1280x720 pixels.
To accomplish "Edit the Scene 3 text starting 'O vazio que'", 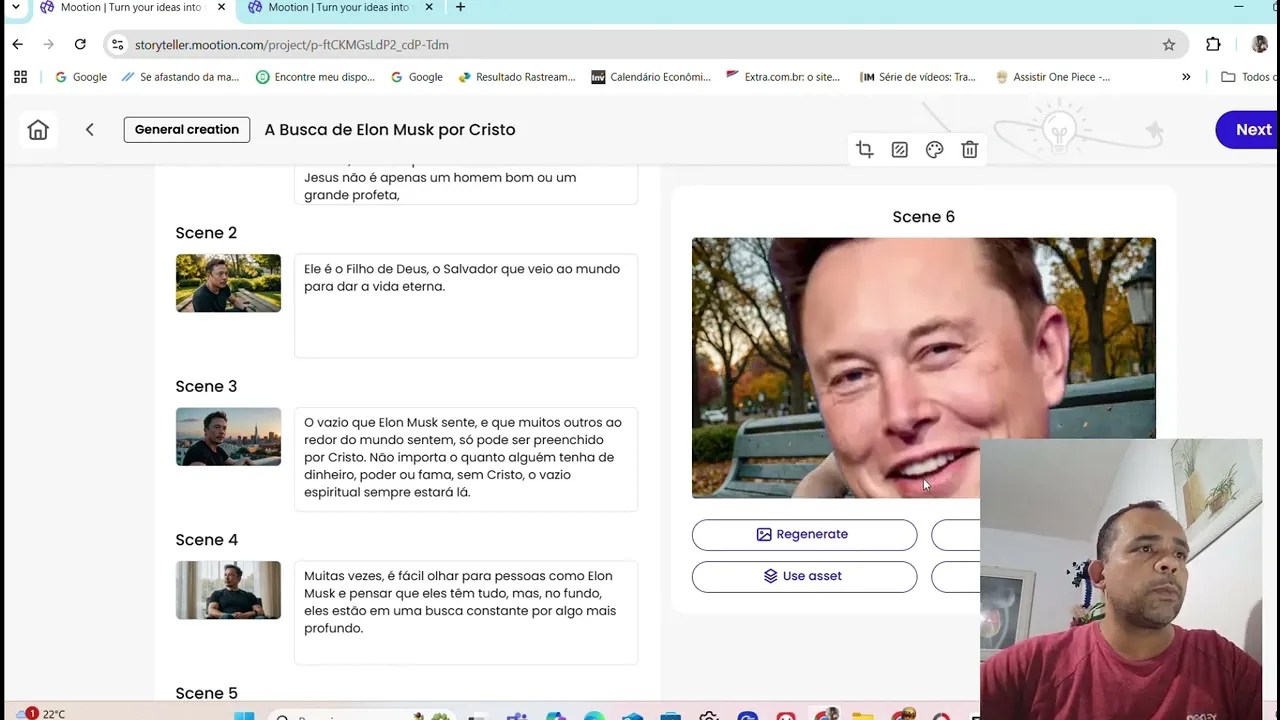I will pyautogui.click(x=466, y=459).
